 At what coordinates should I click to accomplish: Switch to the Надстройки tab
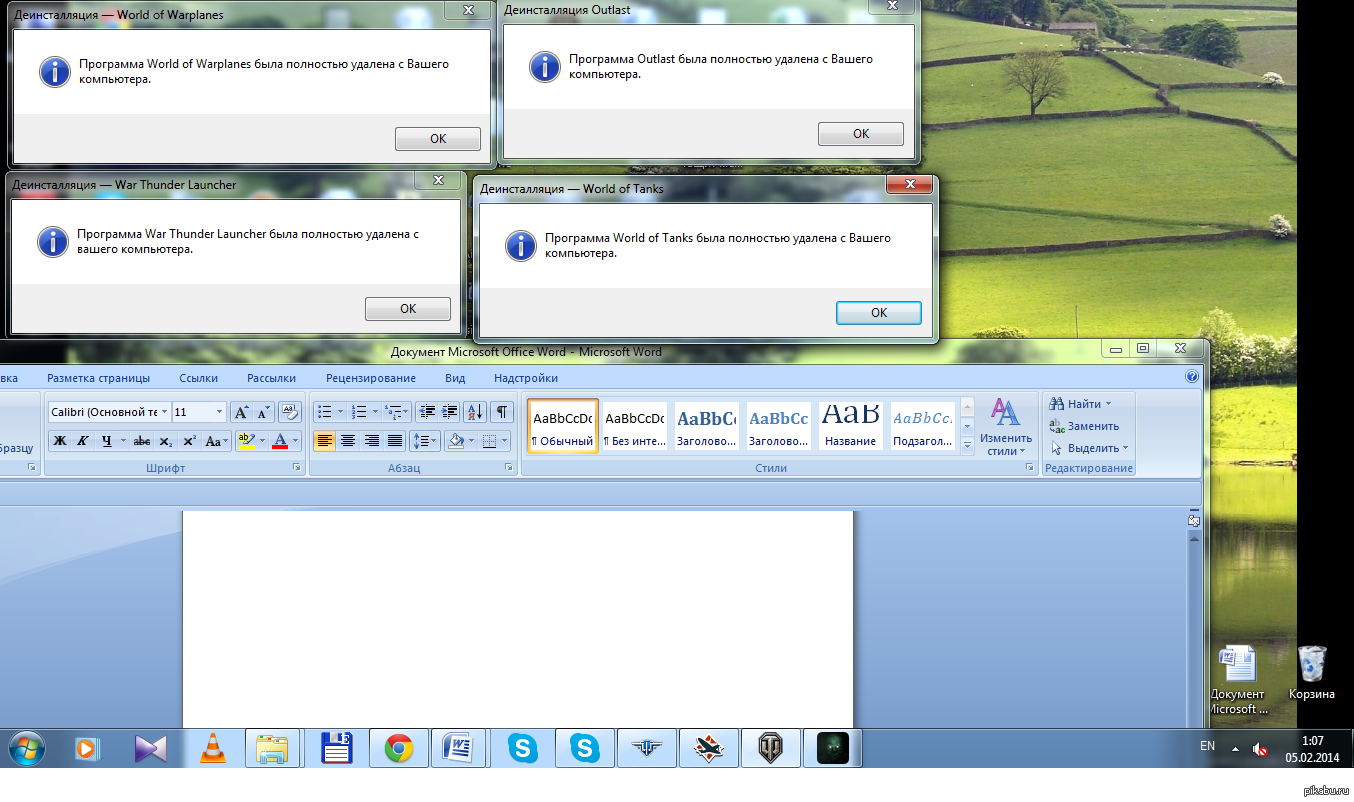[526, 378]
